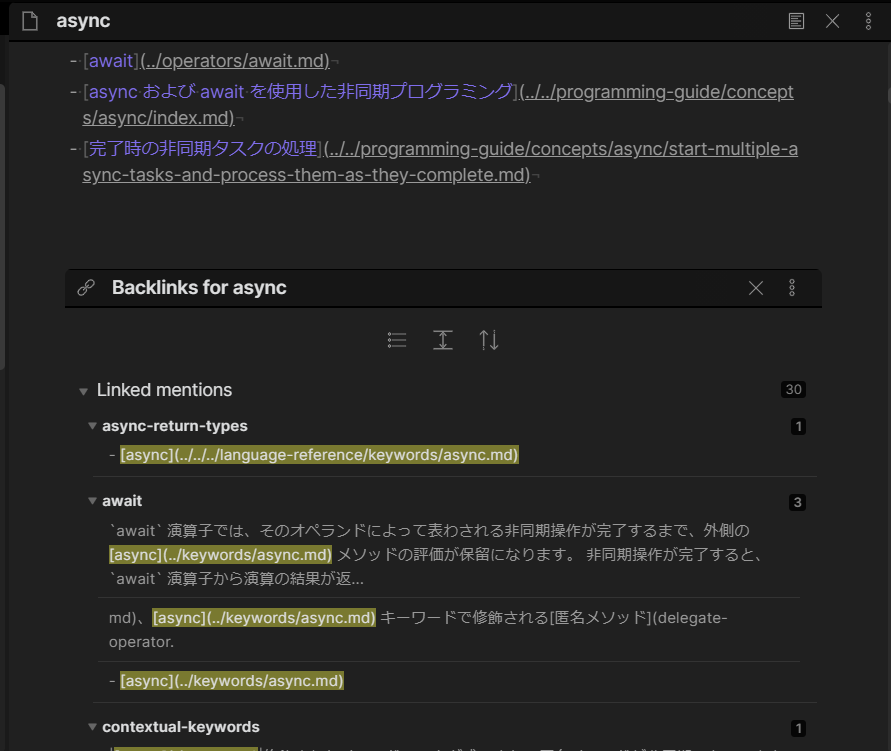Click the link icon beside Backlinks for async
This screenshot has height=751, width=891.
point(86,288)
